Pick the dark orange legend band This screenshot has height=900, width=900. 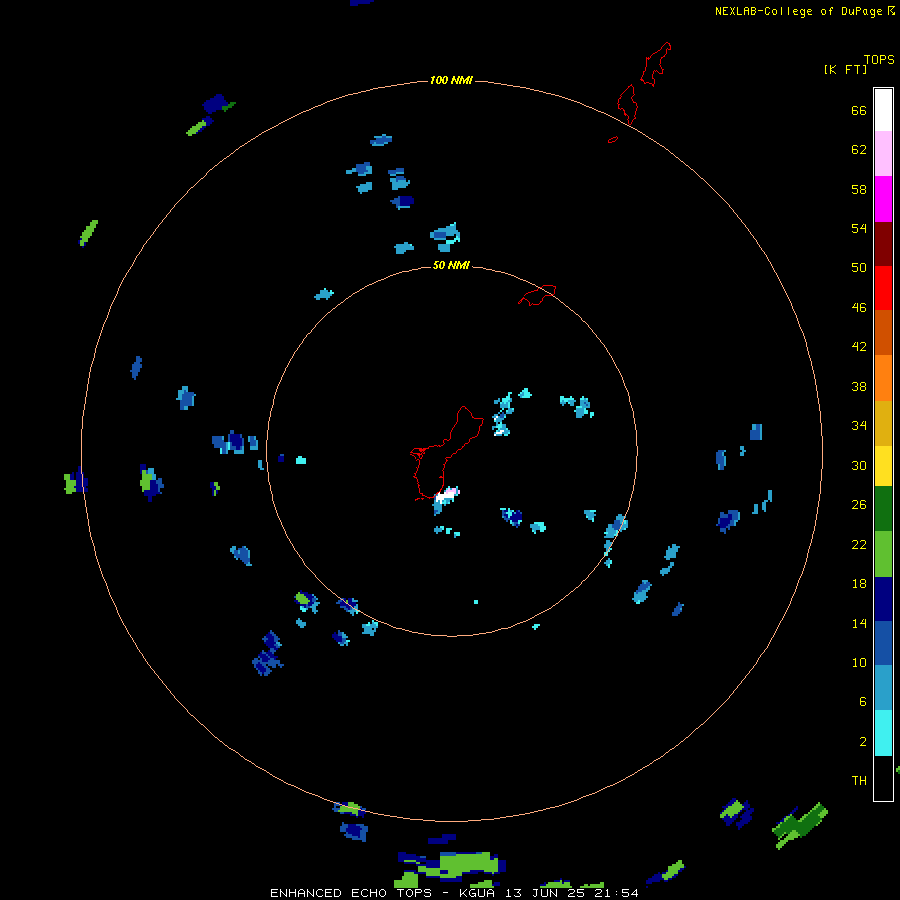point(883,332)
